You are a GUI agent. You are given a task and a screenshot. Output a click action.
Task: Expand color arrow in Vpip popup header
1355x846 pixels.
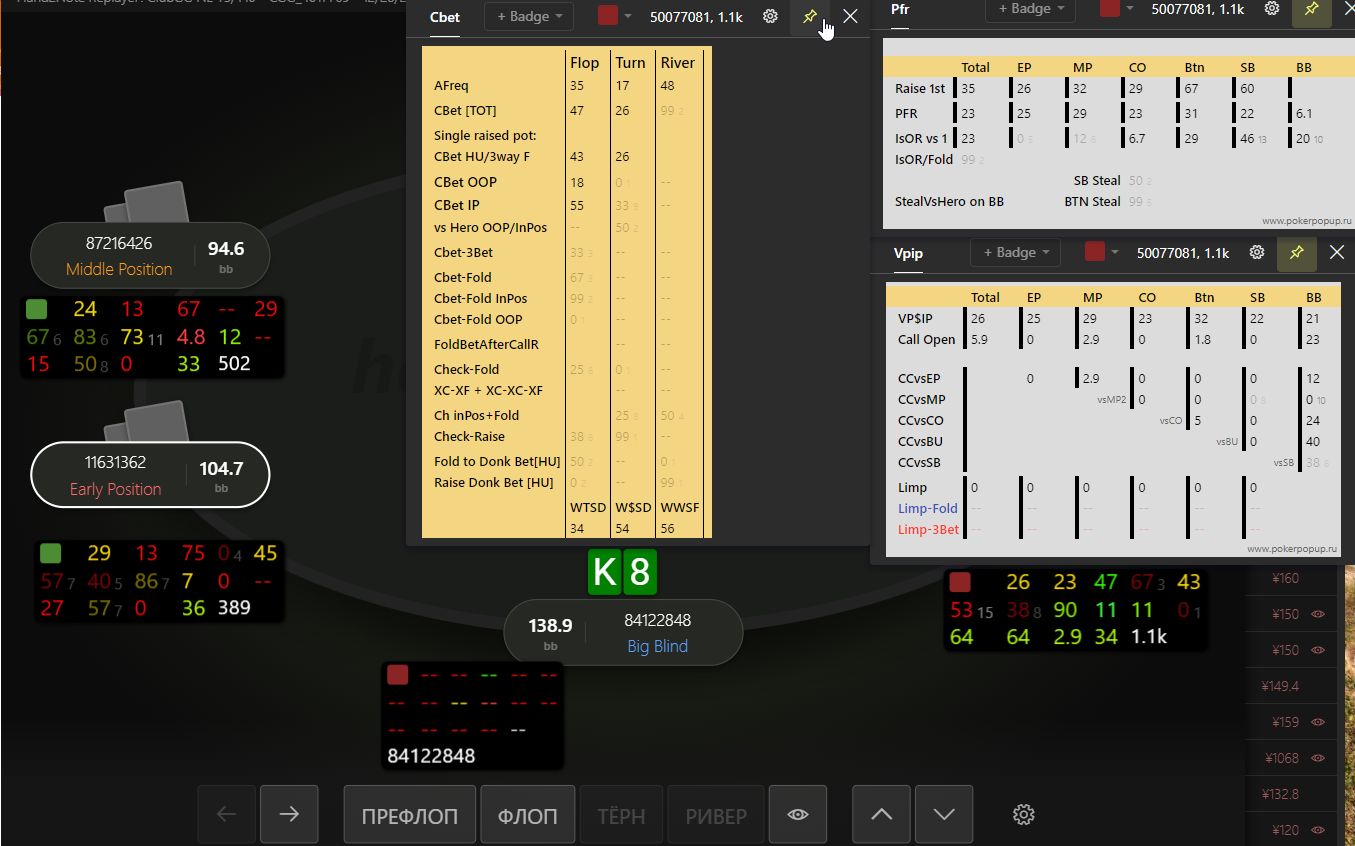pos(1115,252)
